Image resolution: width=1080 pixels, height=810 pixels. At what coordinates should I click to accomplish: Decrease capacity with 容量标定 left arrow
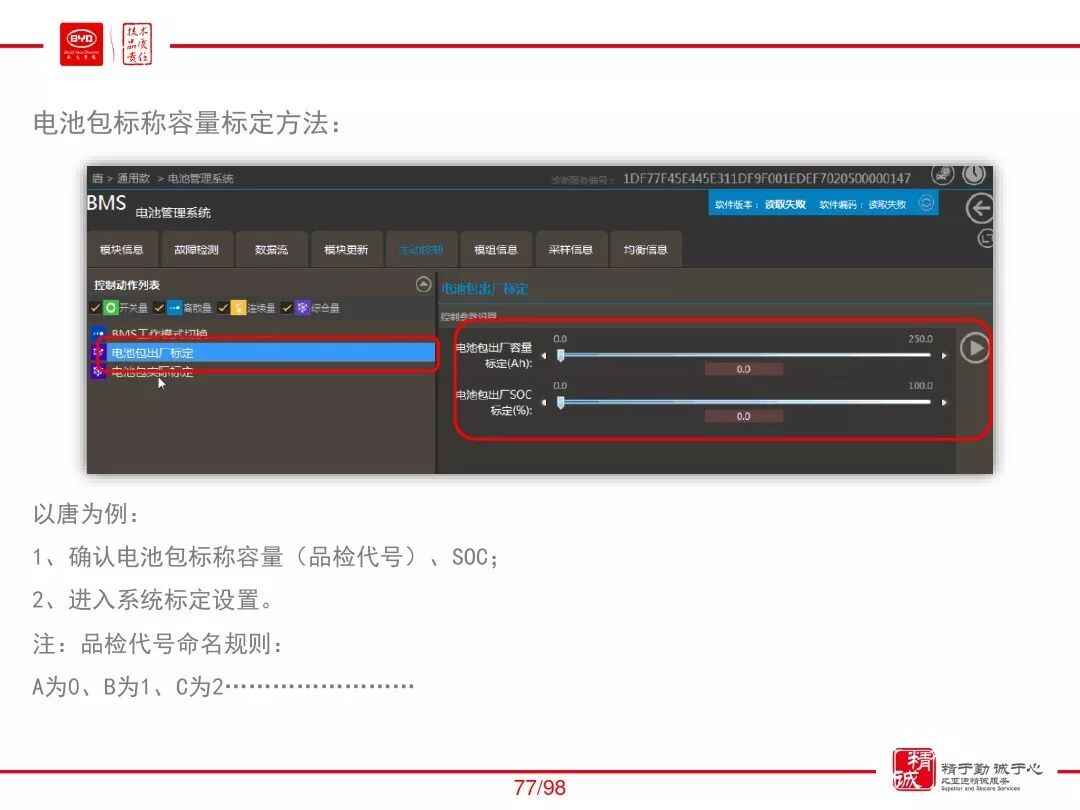tap(543, 356)
